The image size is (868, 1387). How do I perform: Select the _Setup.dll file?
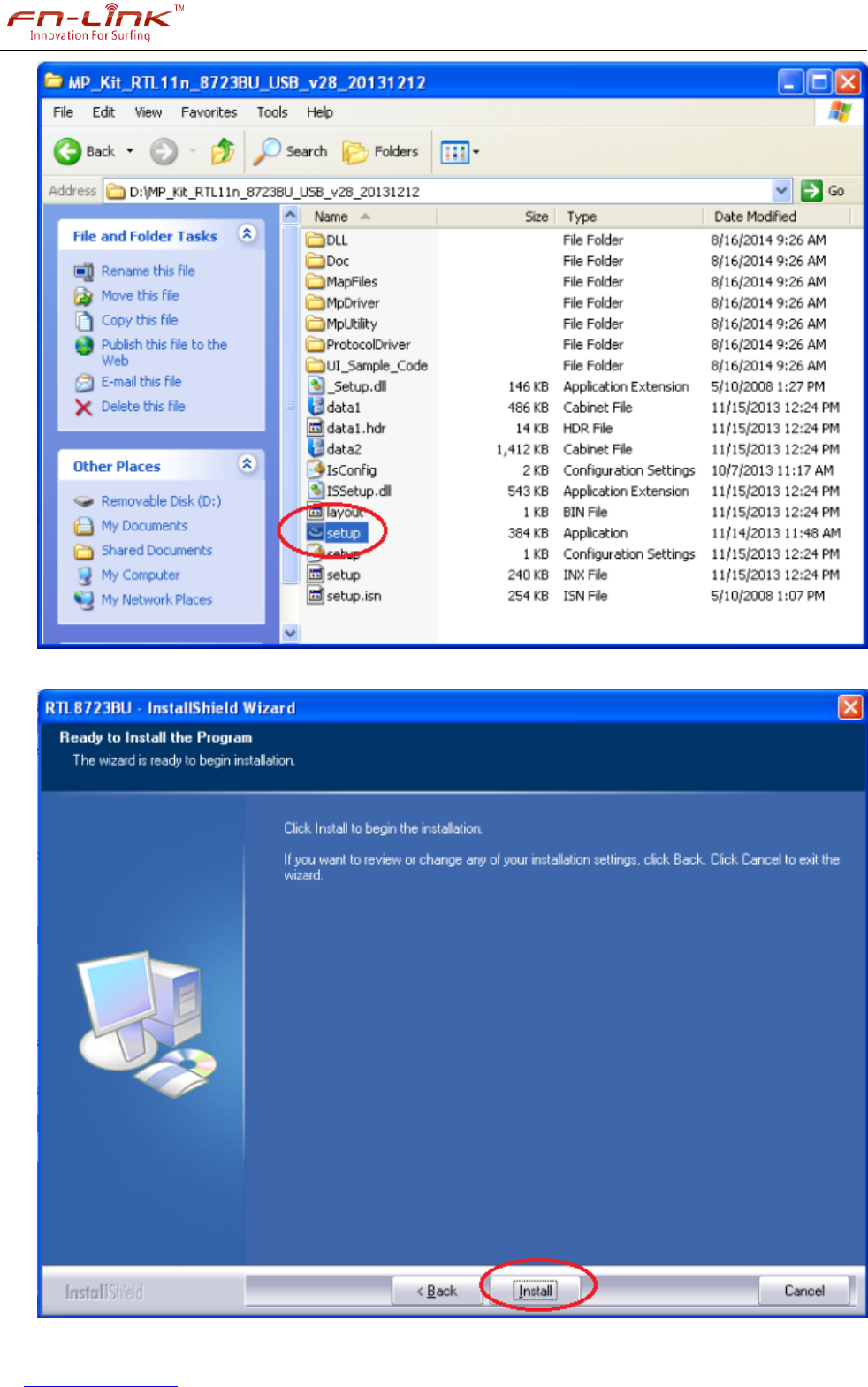347,386
